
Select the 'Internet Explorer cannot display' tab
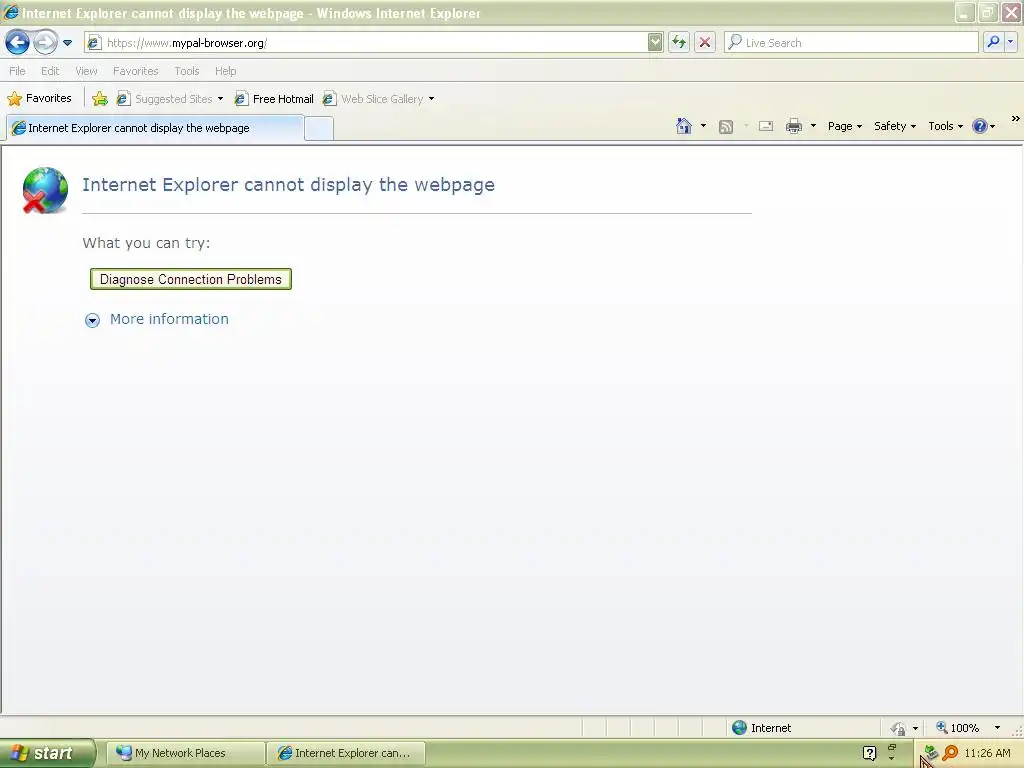click(x=155, y=128)
